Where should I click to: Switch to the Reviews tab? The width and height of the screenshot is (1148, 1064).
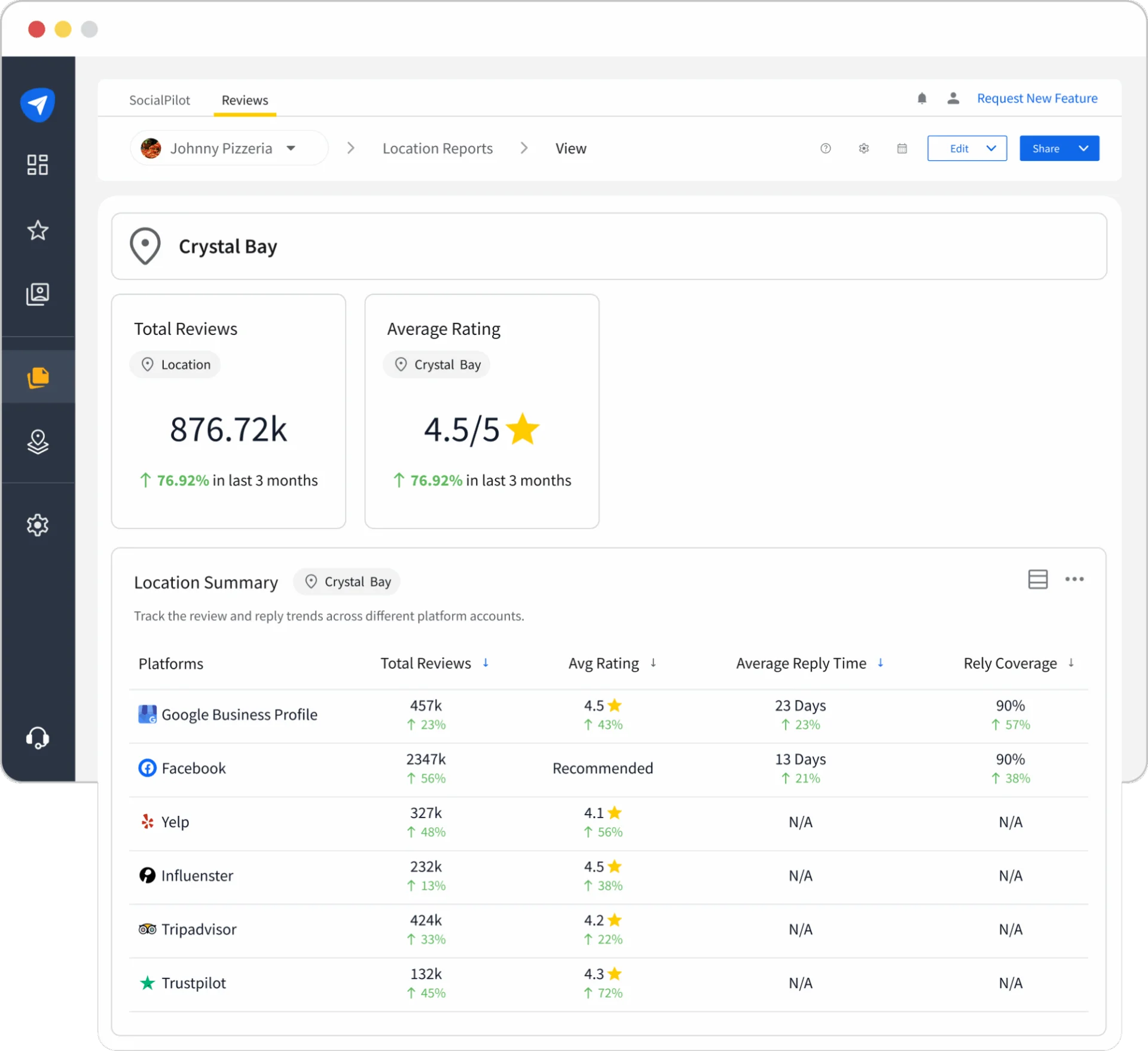245,100
